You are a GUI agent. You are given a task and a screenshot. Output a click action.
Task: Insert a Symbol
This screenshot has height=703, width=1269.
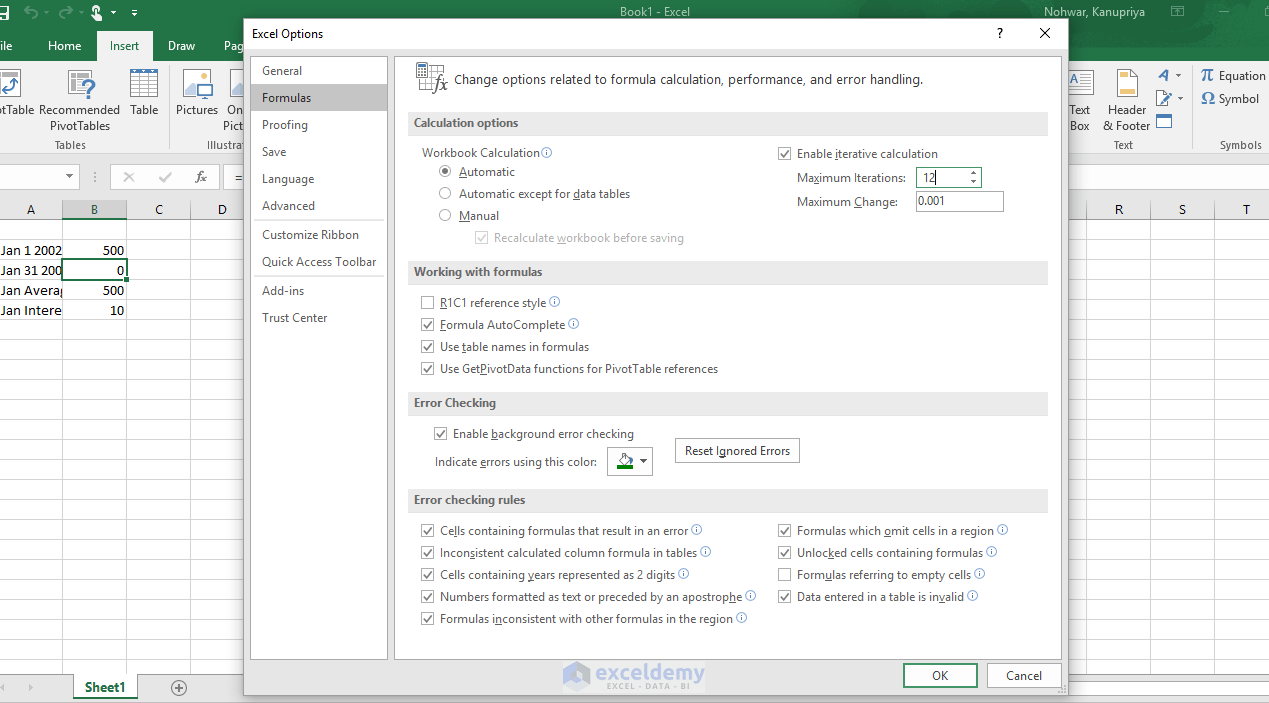tap(1228, 98)
